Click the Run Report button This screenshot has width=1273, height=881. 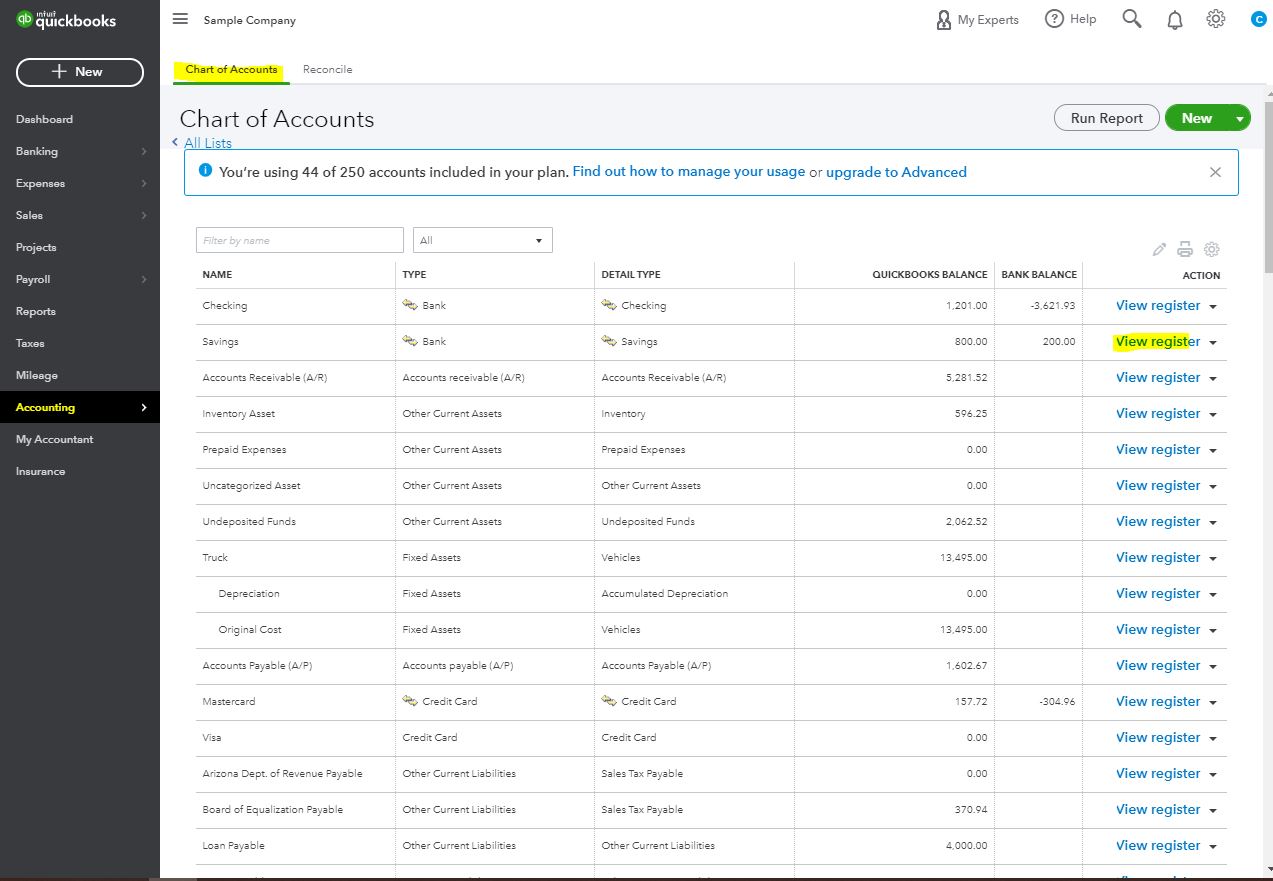[1106, 118]
